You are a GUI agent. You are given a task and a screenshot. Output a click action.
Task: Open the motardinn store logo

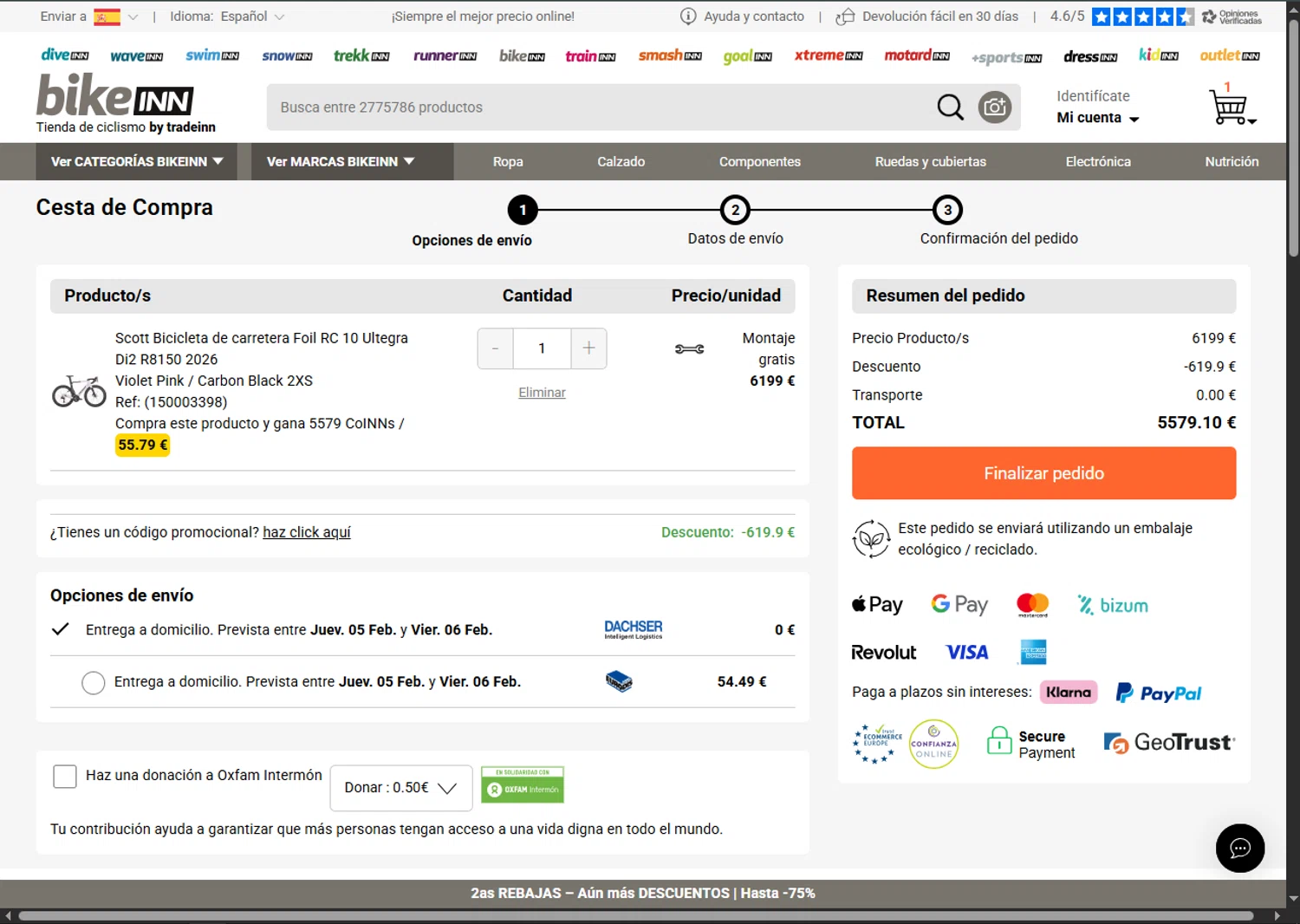click(917, 55)
